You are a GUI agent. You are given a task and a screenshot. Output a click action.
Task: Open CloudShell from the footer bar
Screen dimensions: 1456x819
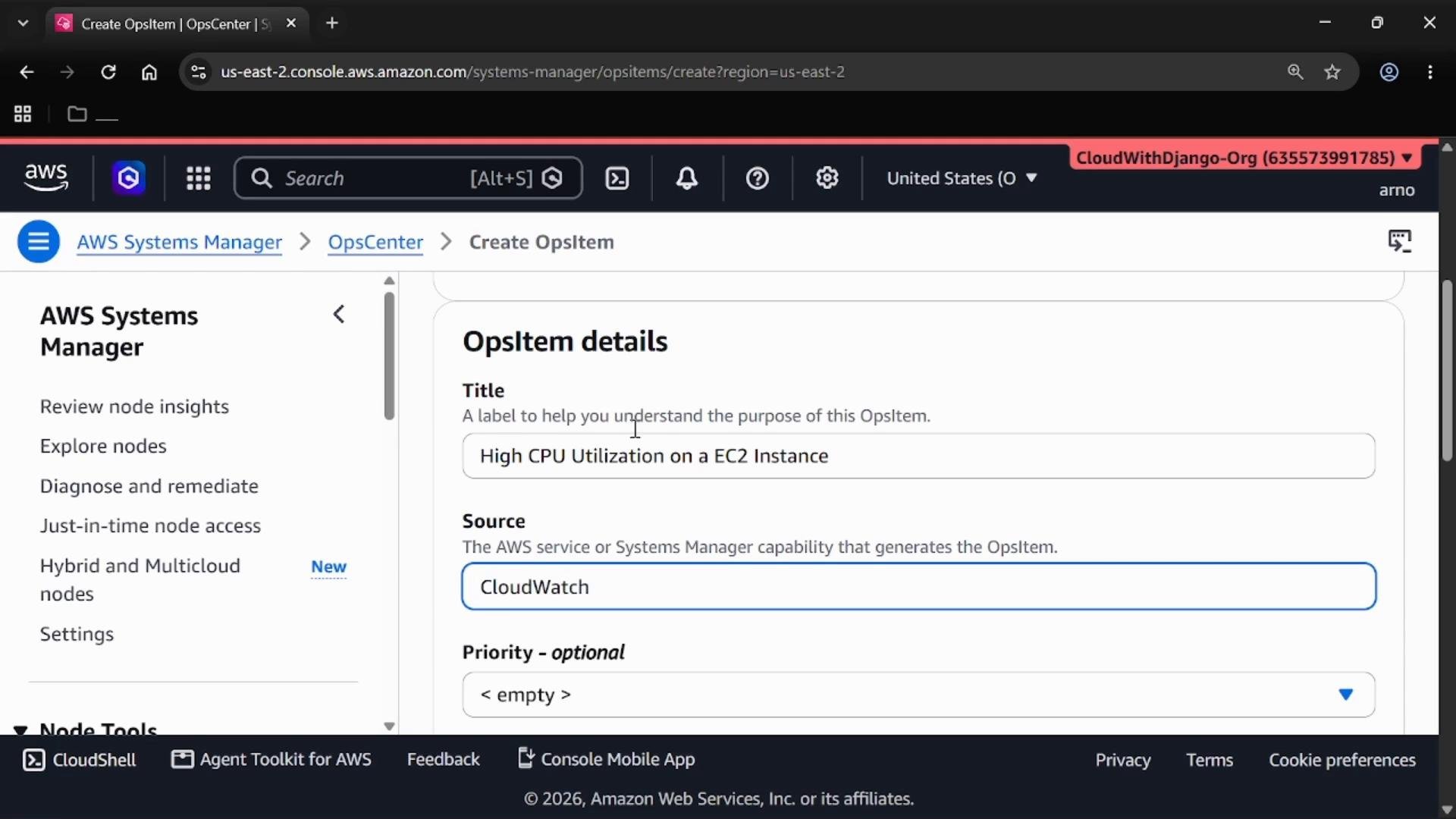click(x=80, y=760)
